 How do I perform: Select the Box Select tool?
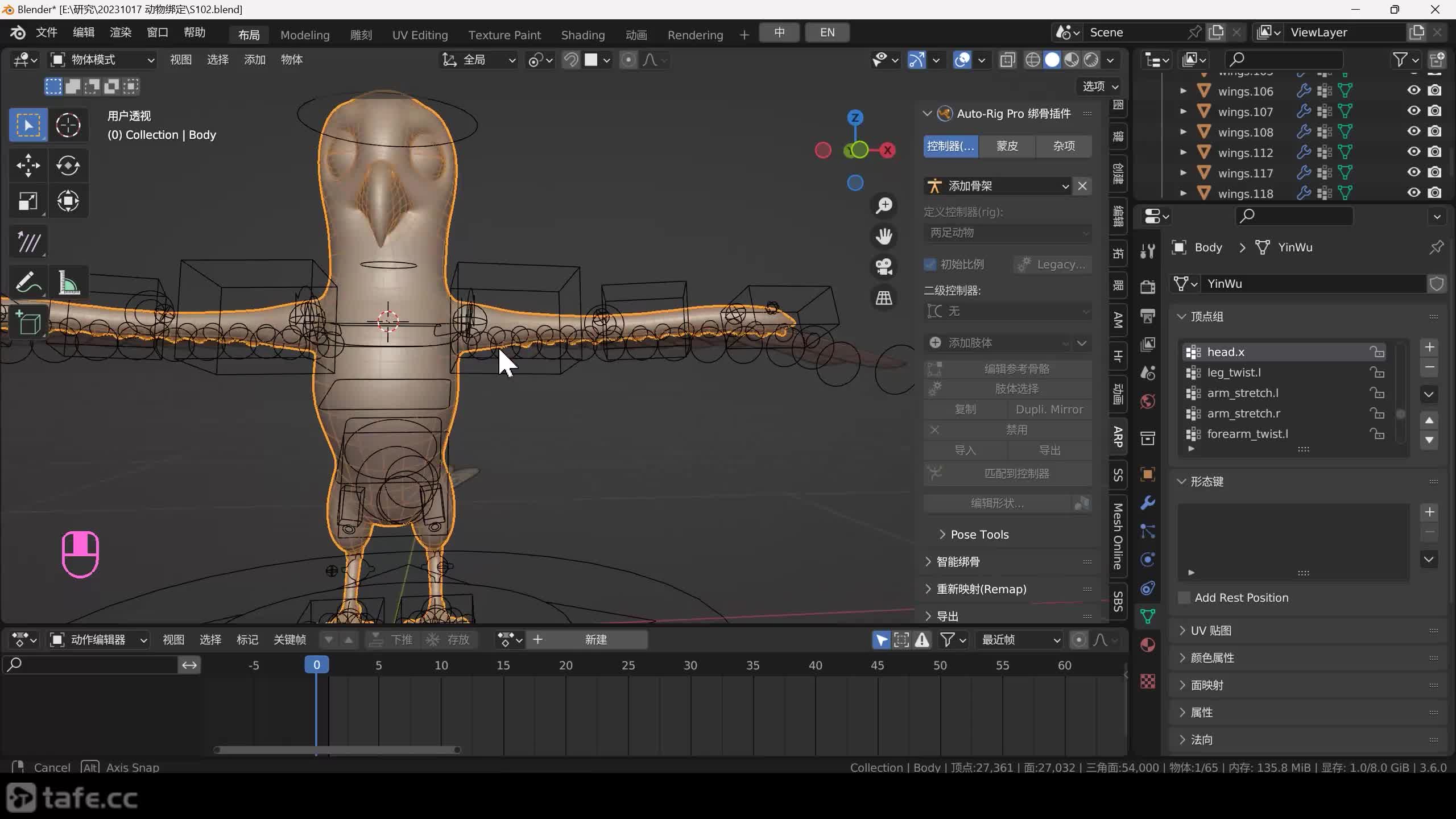pos(28,125)
